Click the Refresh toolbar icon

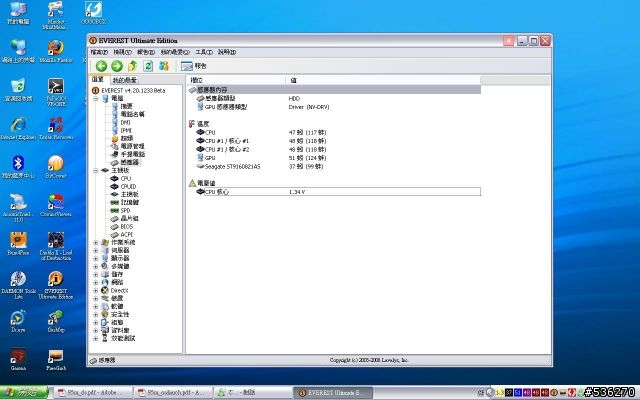pyautogui.click(x=148, y=66)
